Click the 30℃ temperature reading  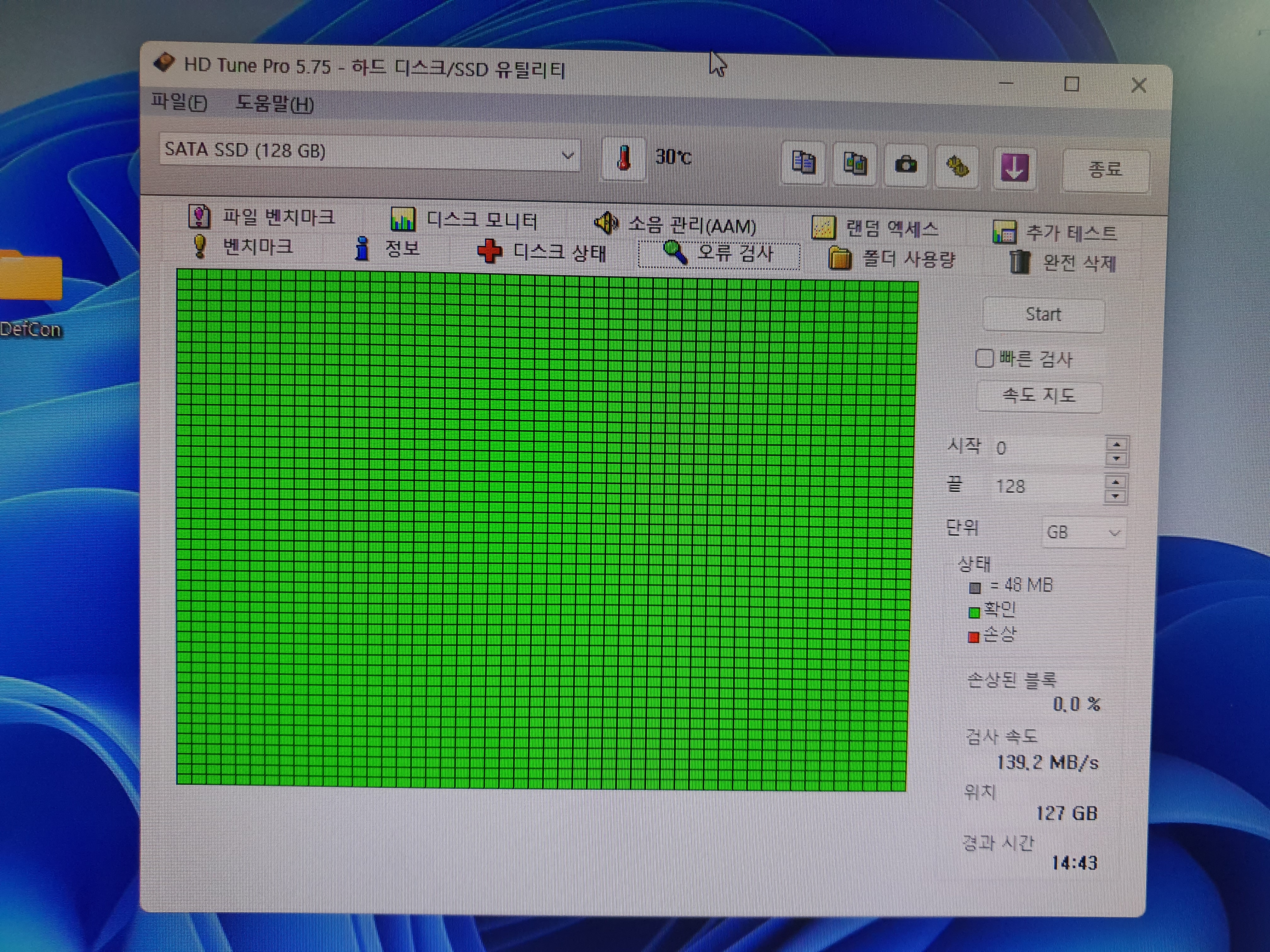point(673,157)
